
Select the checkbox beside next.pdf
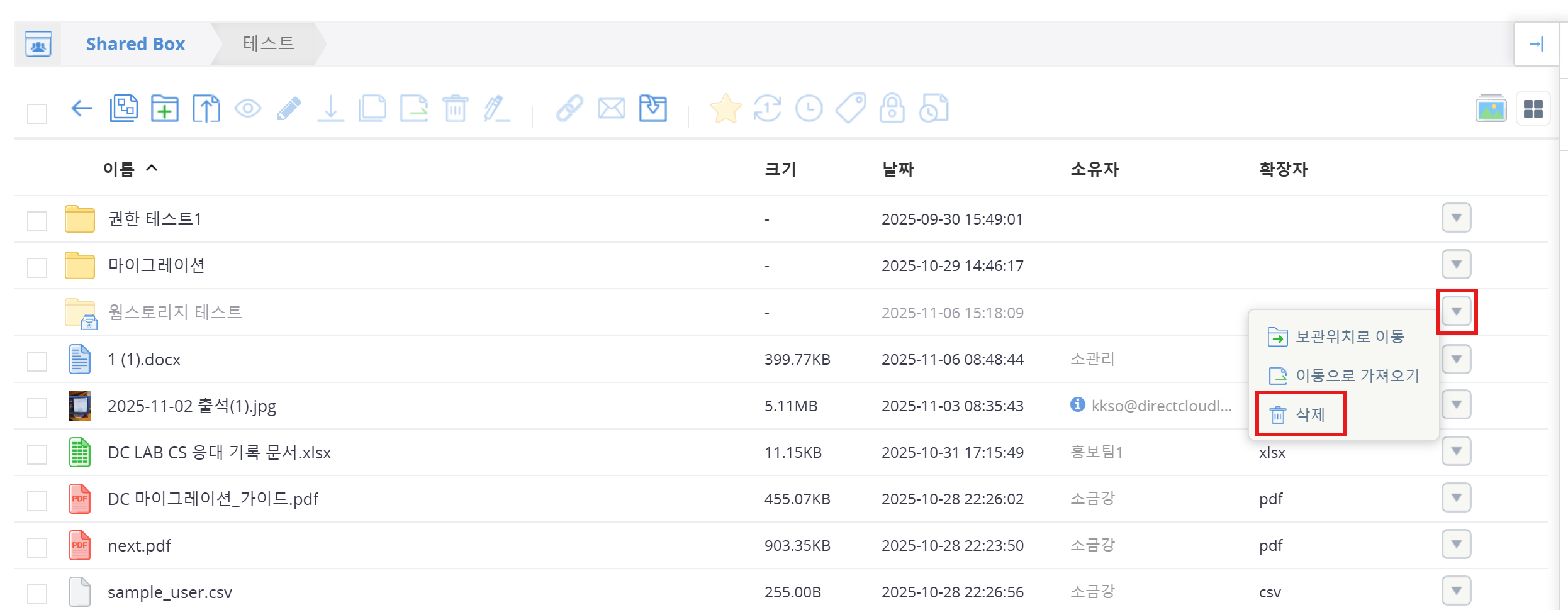tap(37, 547)
